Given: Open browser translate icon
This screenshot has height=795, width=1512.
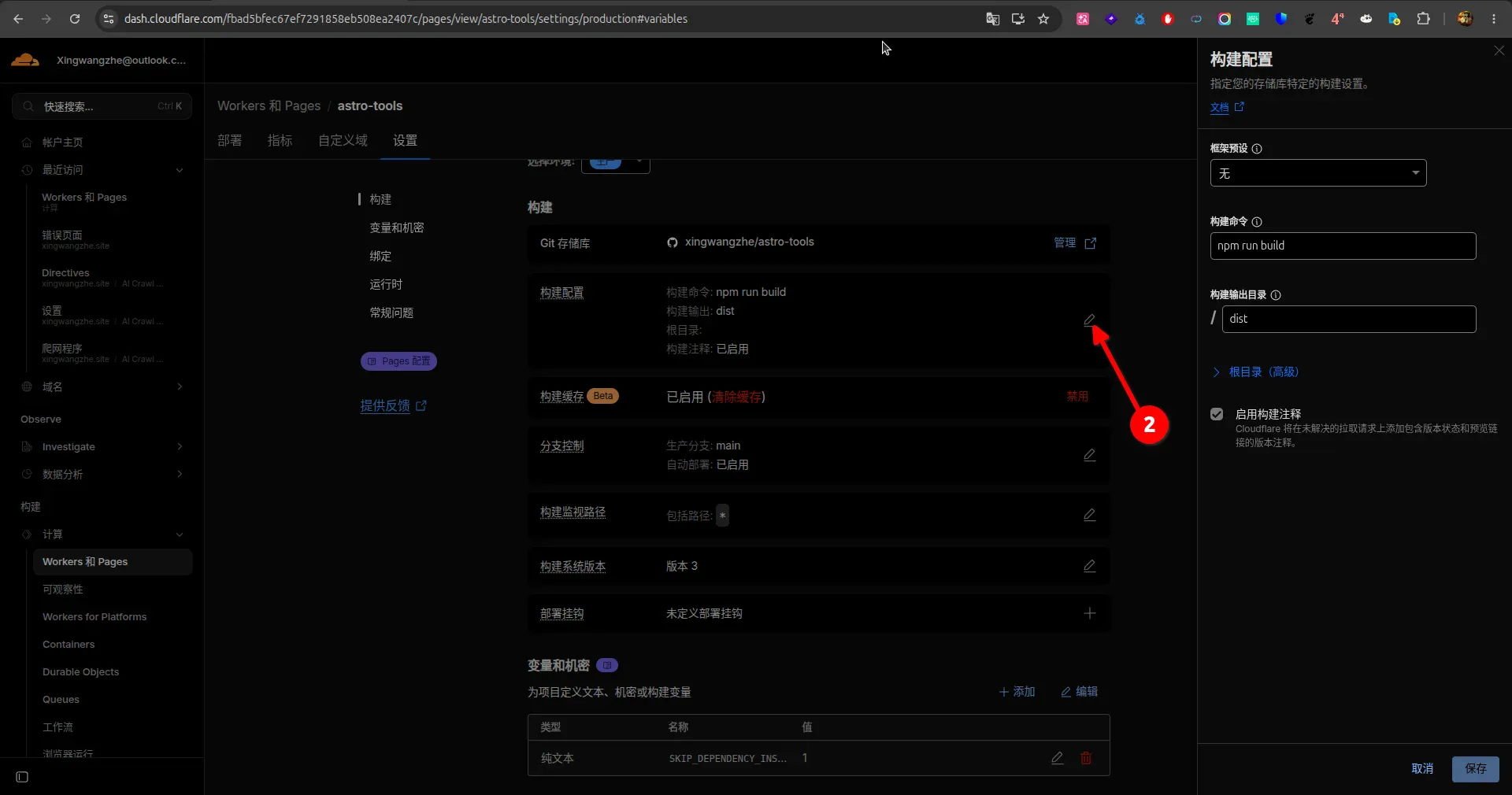Looking at the screenshot, I should pos(993,19).
